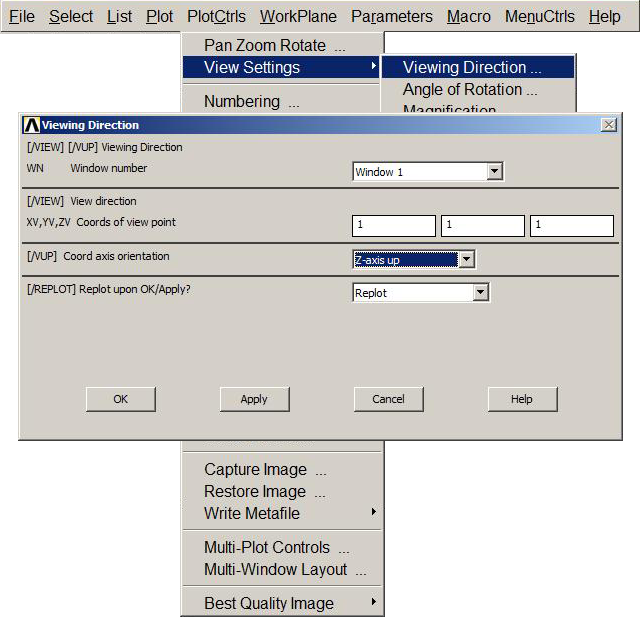
Task: Expand the Replot upon OK/Apply dropdown
Action: pyautogui.click(x=480, y=293)
